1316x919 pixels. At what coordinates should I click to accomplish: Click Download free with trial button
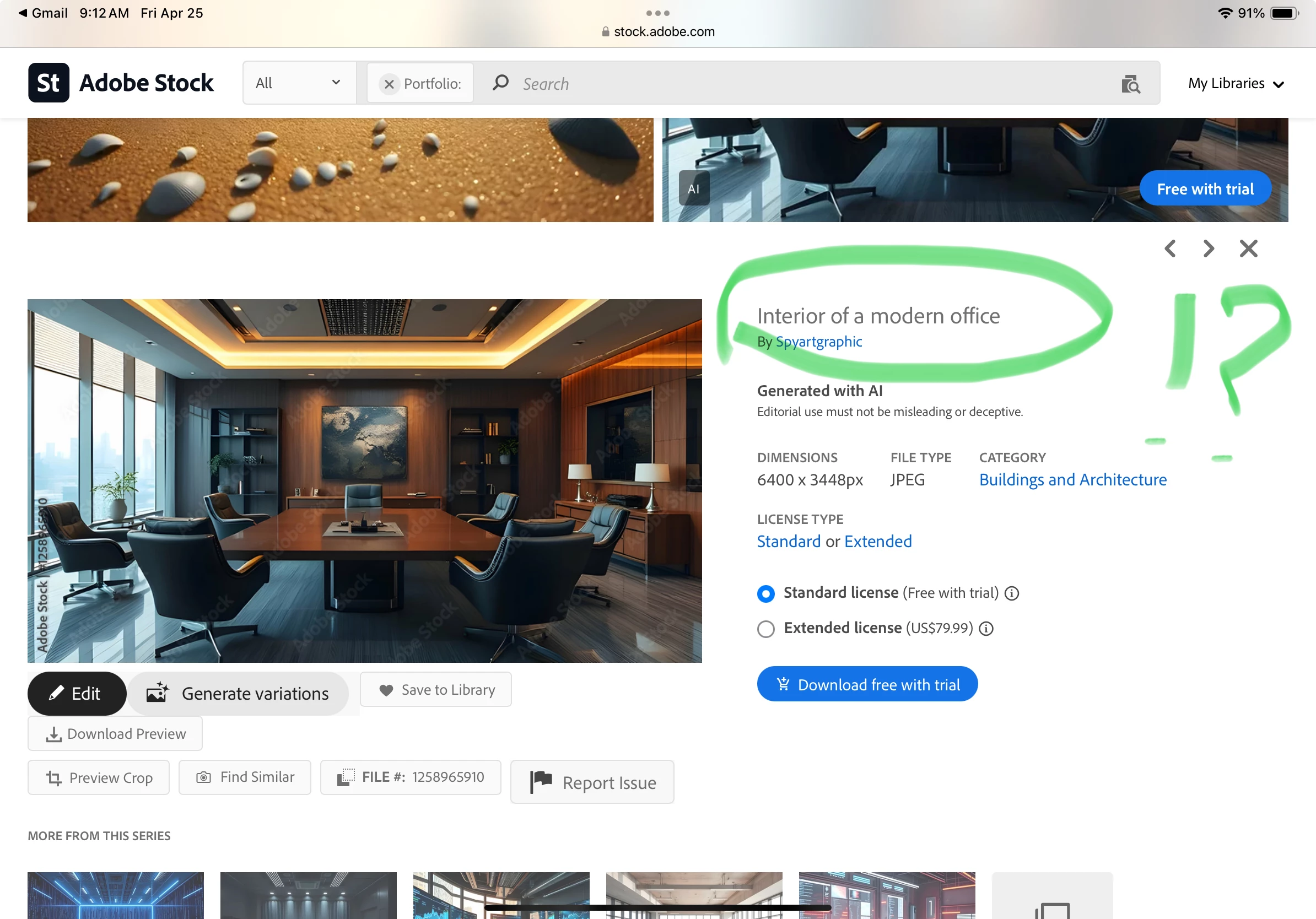pyautogui.click(x=867, y=684)
